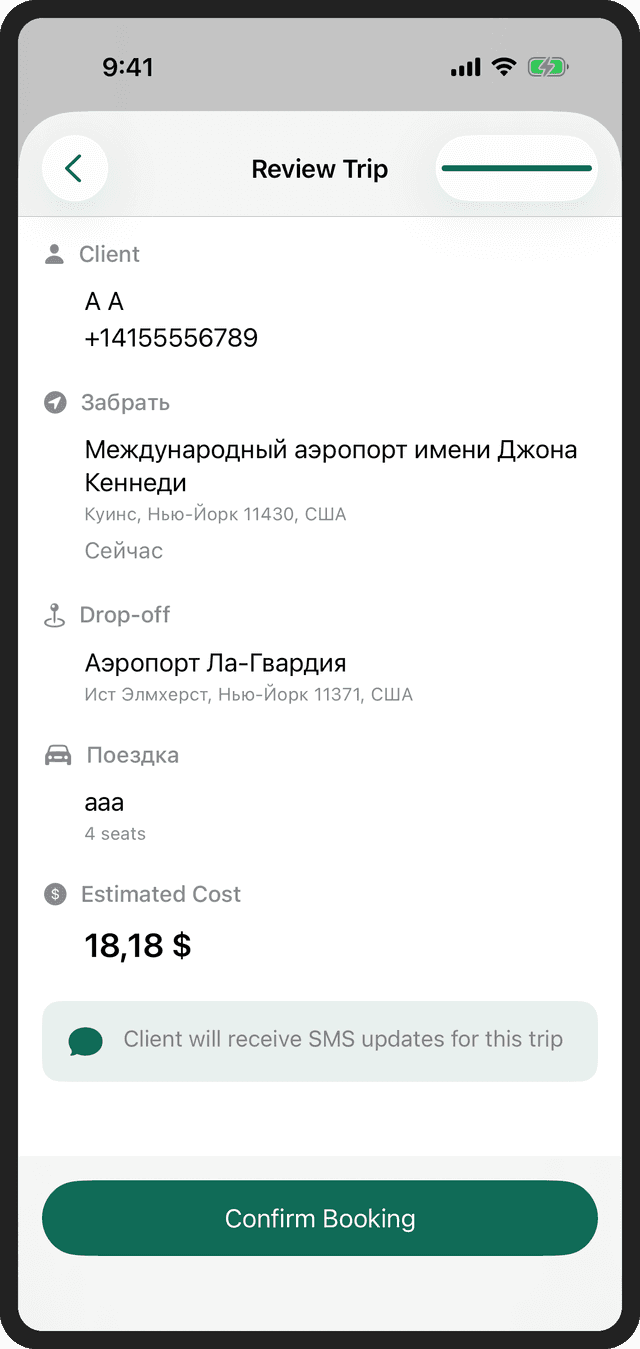Tap the back chevron in the top-left
This screenshot has height=1349, width=640.
click(x=75, y=168)
